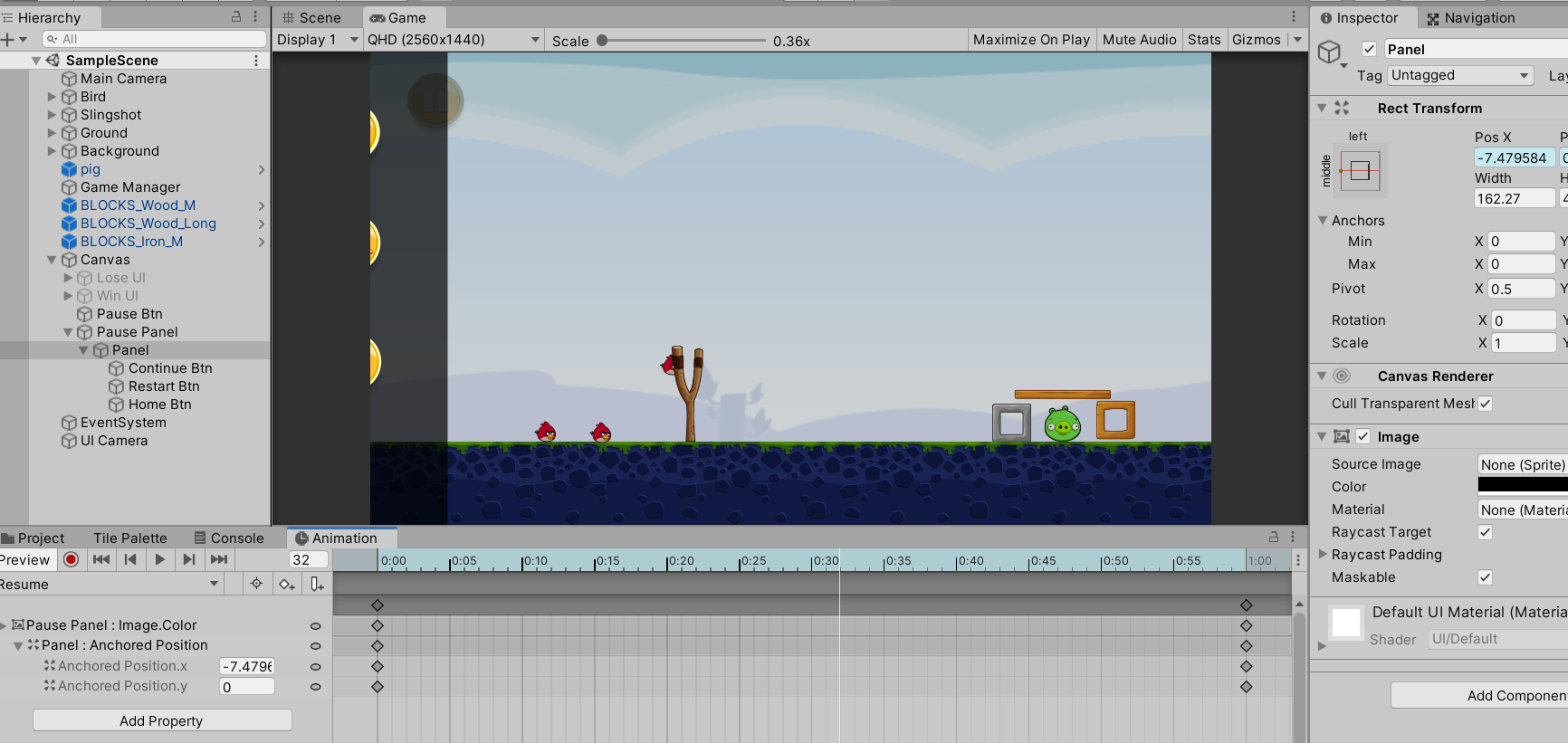Jump to last keyframe
Screen dimensions: 1568x743
[218, 559]
